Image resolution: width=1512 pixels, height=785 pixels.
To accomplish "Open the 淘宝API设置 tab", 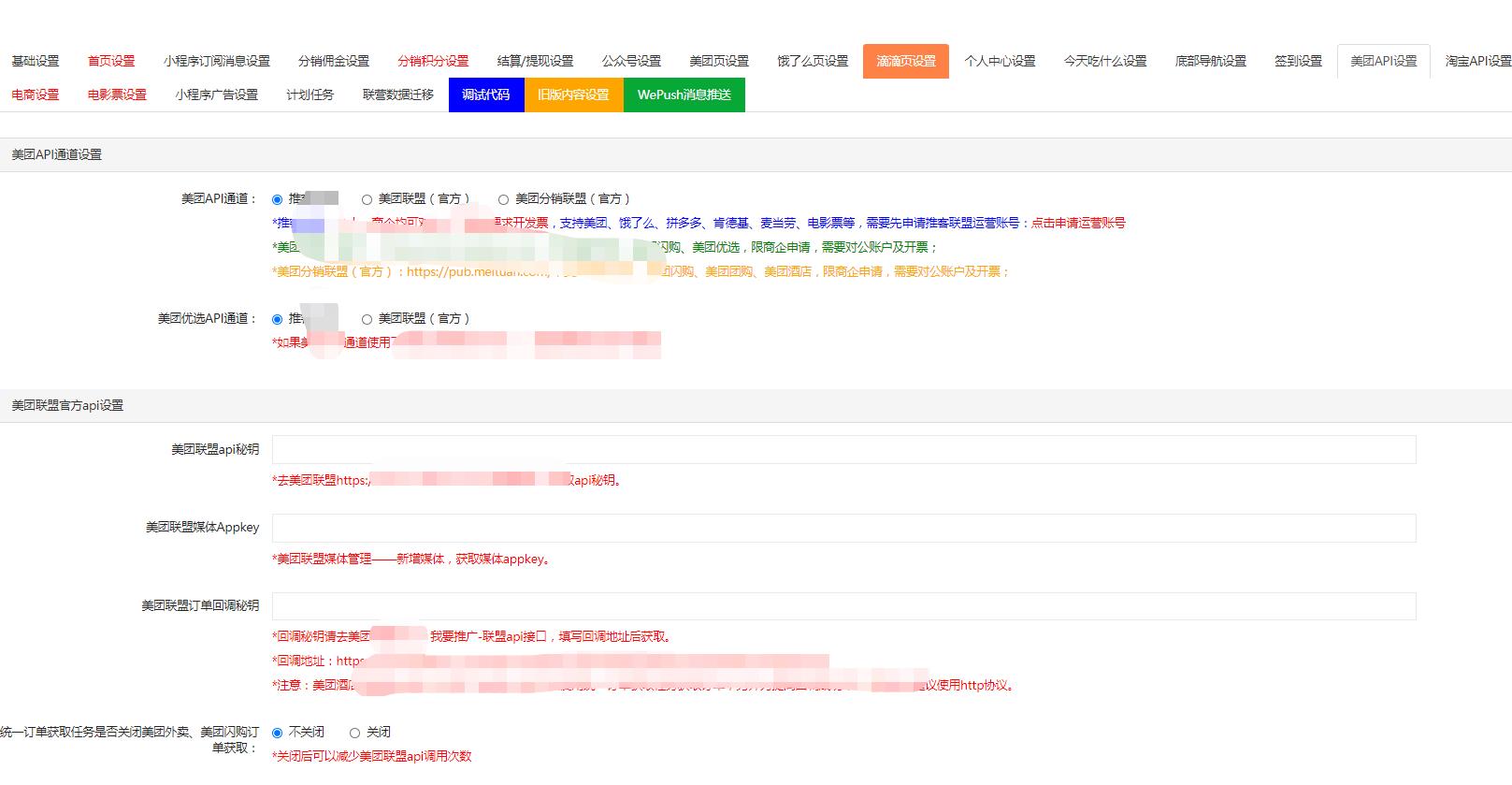I will [x=1478, y=61].
